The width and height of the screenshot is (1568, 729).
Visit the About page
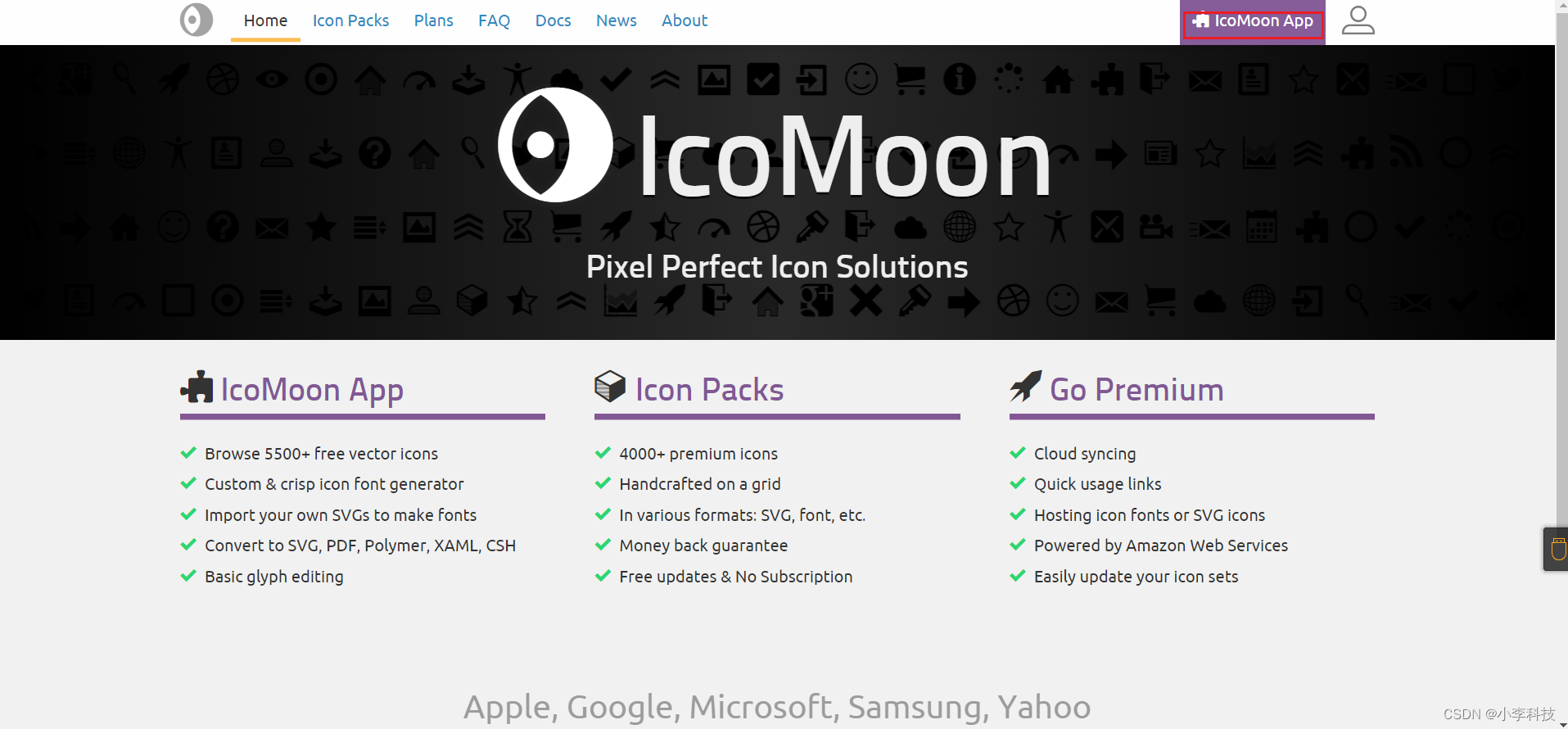click(x=684, y=20)
